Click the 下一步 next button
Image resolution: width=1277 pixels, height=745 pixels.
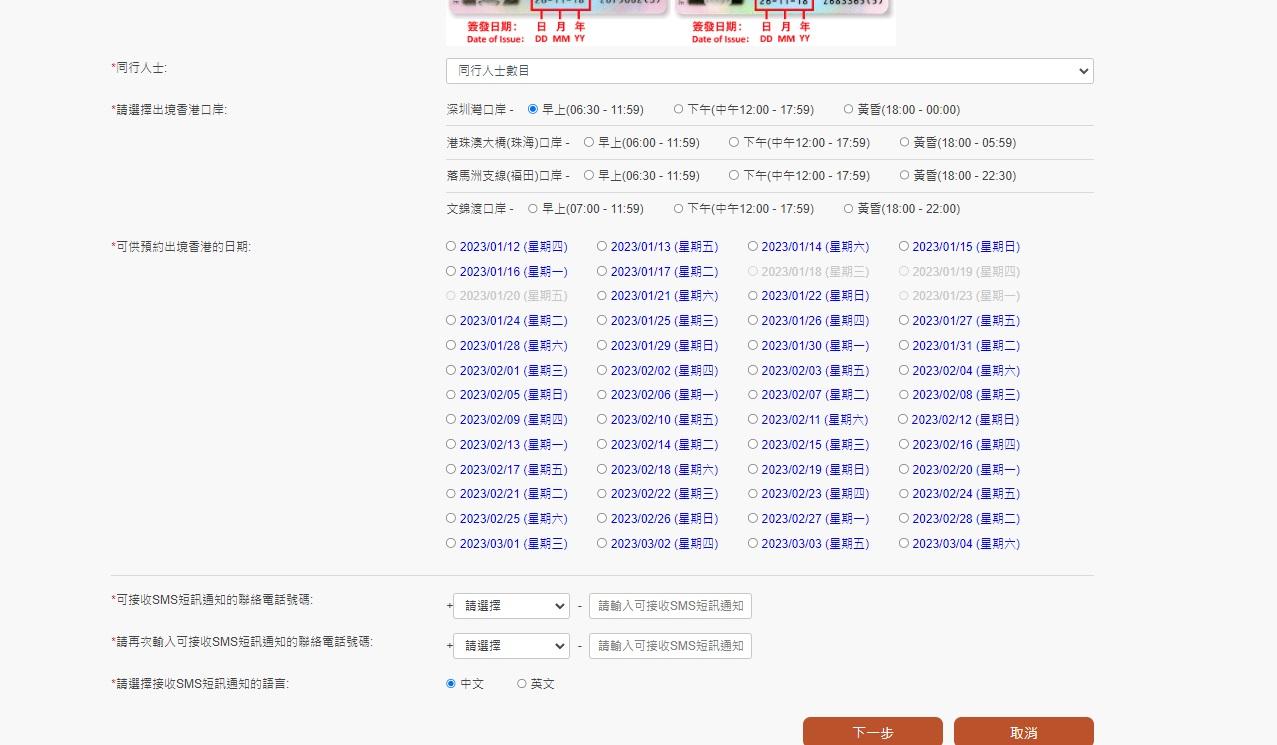pyautogui.click(x=872, y=732)
